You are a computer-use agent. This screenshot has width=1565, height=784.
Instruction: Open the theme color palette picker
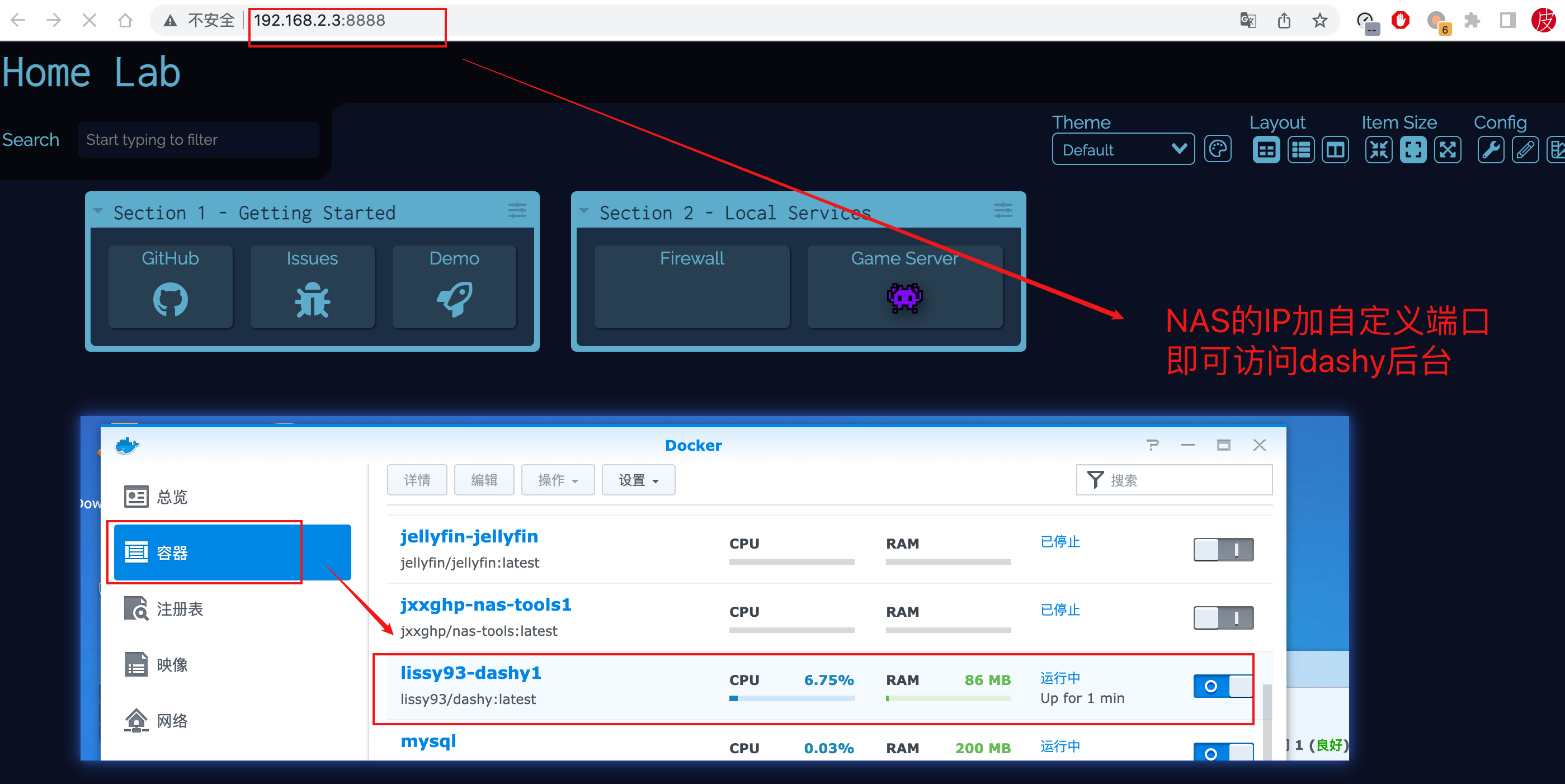1218,149
